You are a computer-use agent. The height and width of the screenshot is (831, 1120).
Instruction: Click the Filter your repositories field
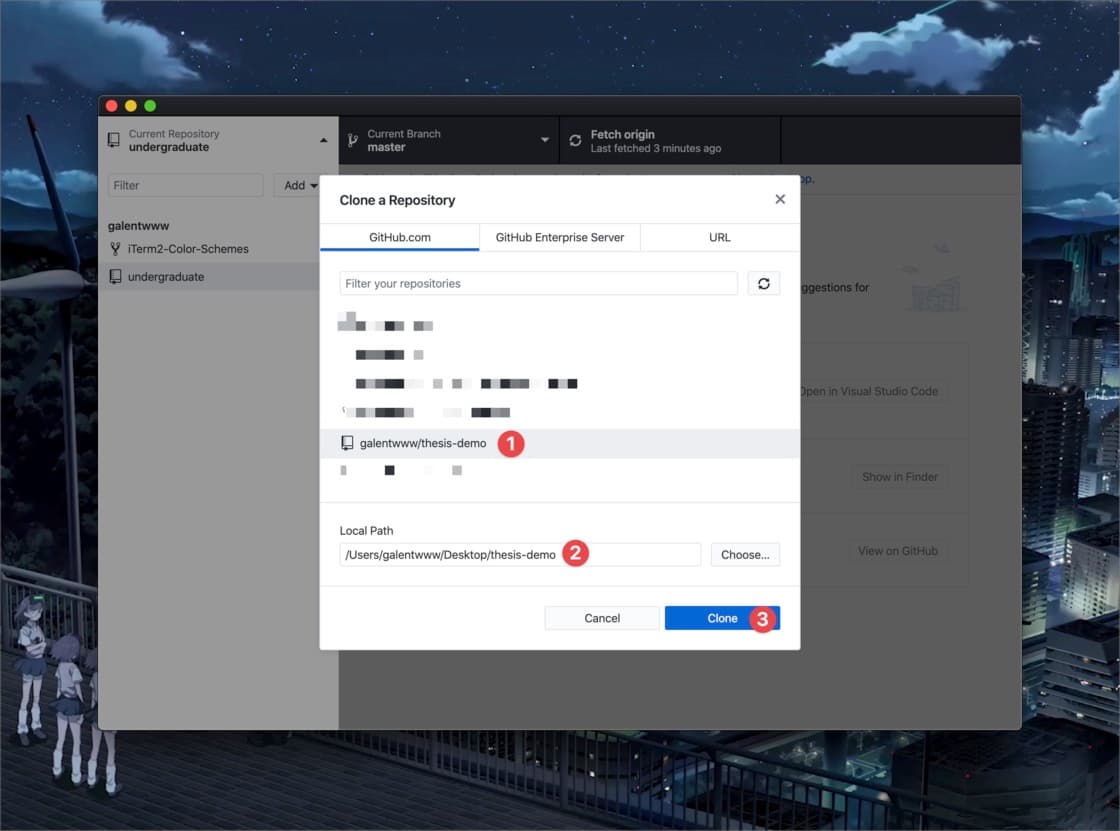539,284
